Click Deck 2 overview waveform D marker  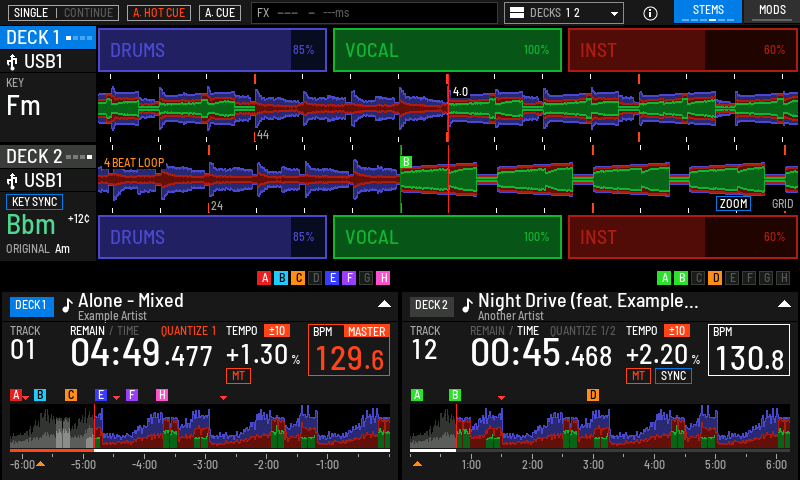click(x=592, y=395)
